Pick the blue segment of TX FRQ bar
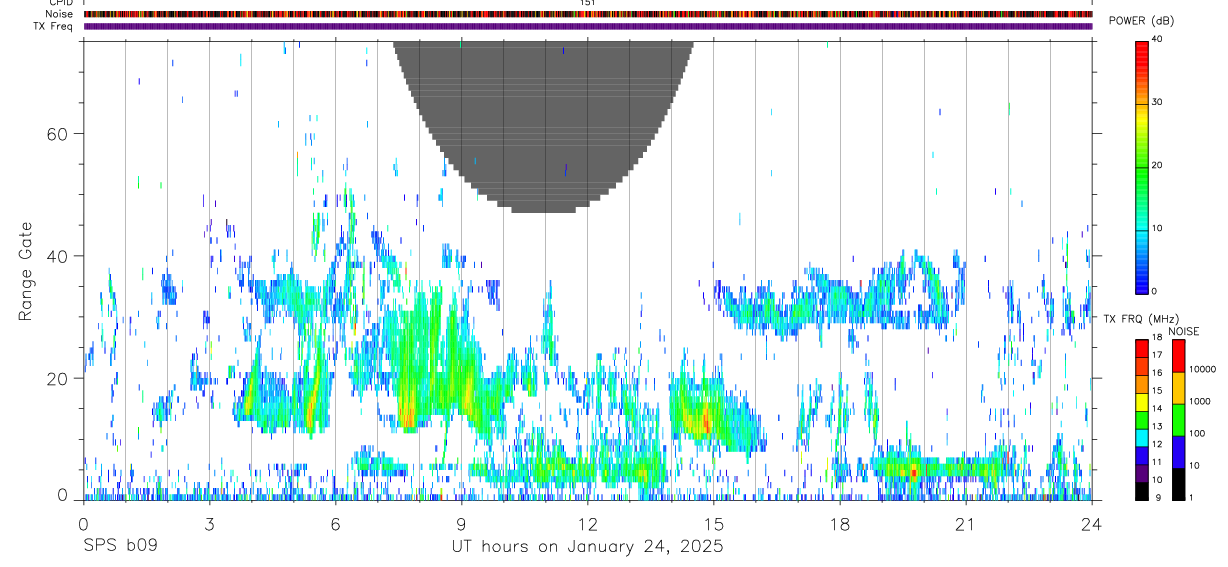Image resolution: width=1228 pixels, height=567 pixels. point(1141,455)
